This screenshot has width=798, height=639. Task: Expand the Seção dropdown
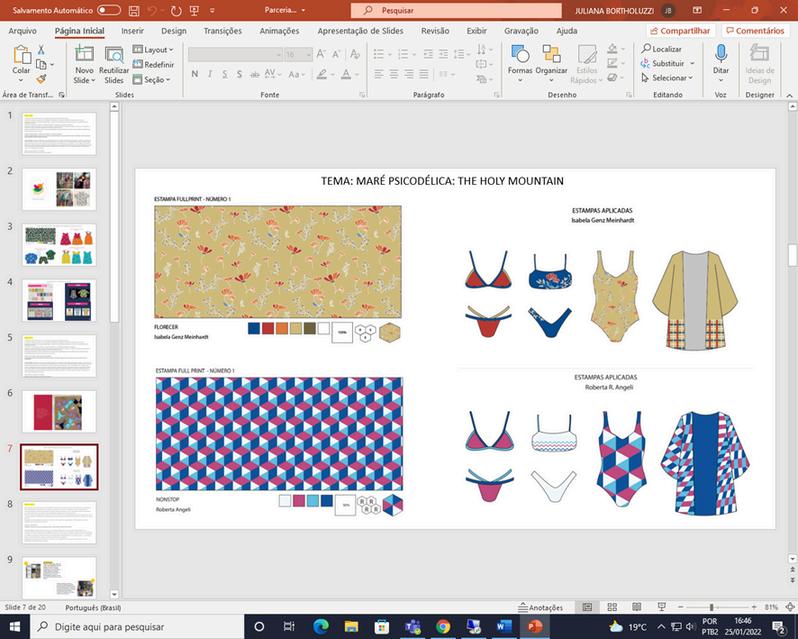coord(155,78)
